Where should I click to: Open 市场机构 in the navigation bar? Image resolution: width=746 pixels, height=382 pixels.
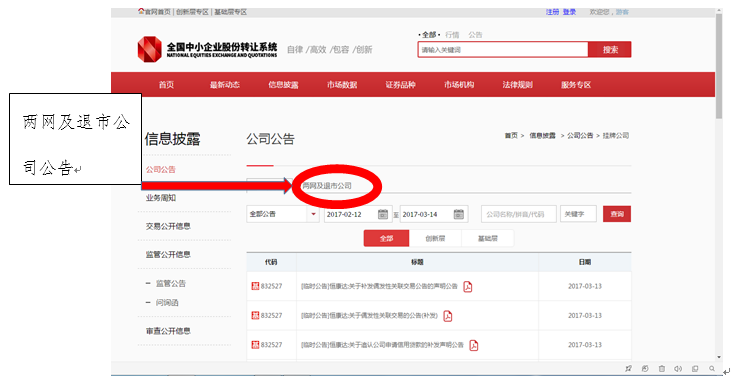(459, 85)
